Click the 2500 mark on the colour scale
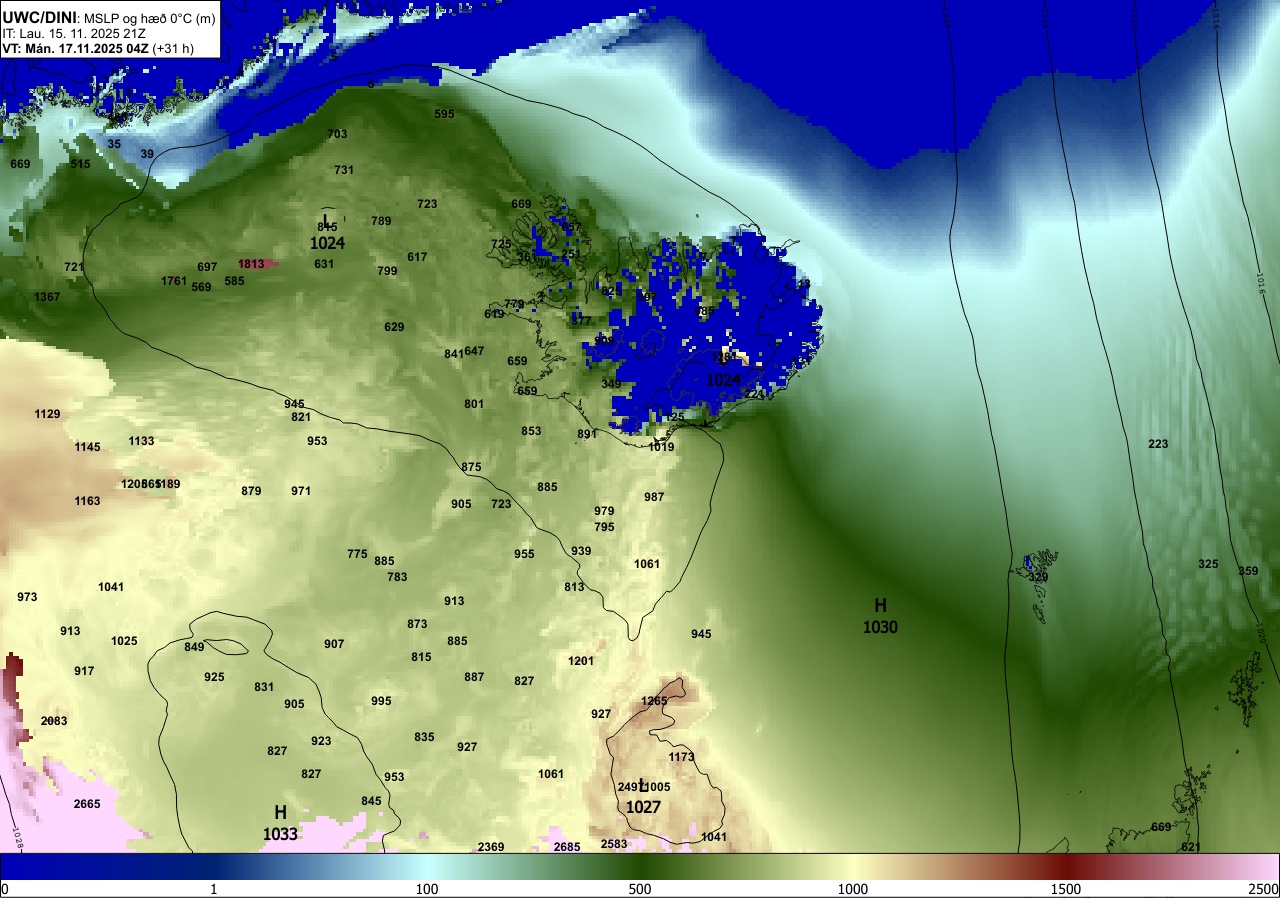The height and width of the screenshot is (898, 1280). (x=1264, y=889)
